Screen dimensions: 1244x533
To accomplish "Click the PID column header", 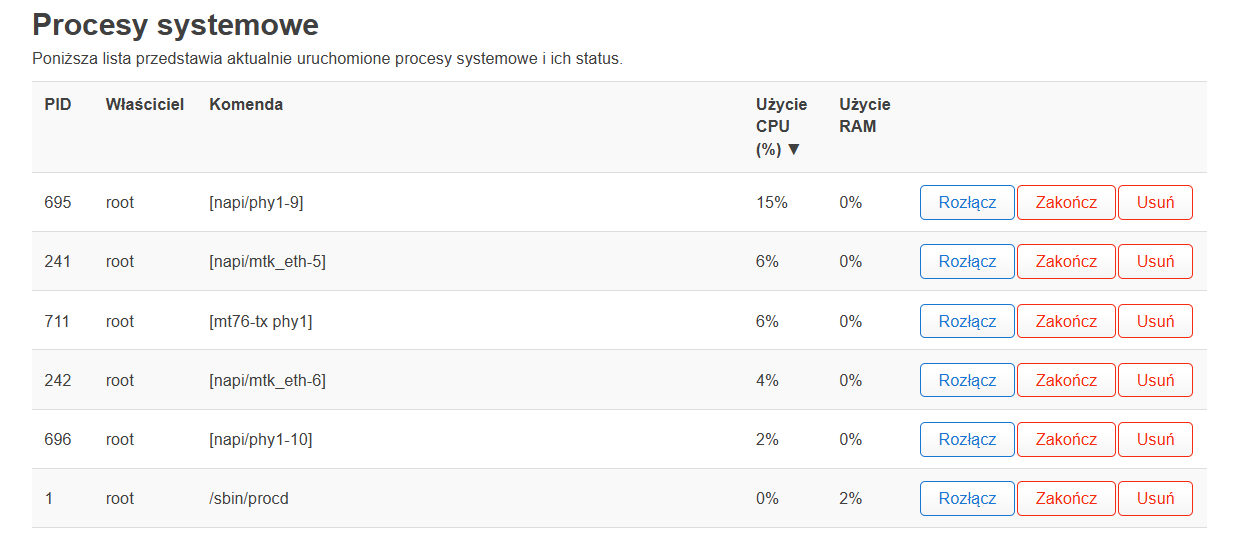I will tap(58, 104).
